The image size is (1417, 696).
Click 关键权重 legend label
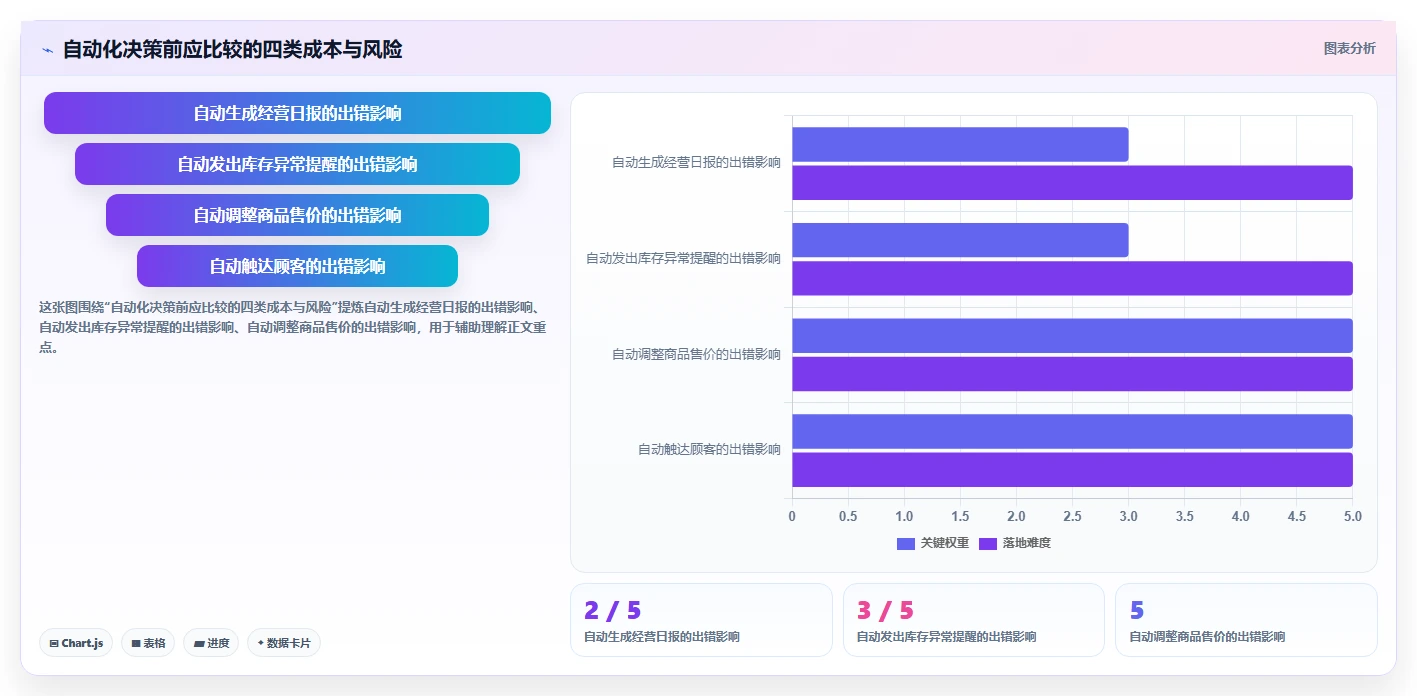pos(944,543)
